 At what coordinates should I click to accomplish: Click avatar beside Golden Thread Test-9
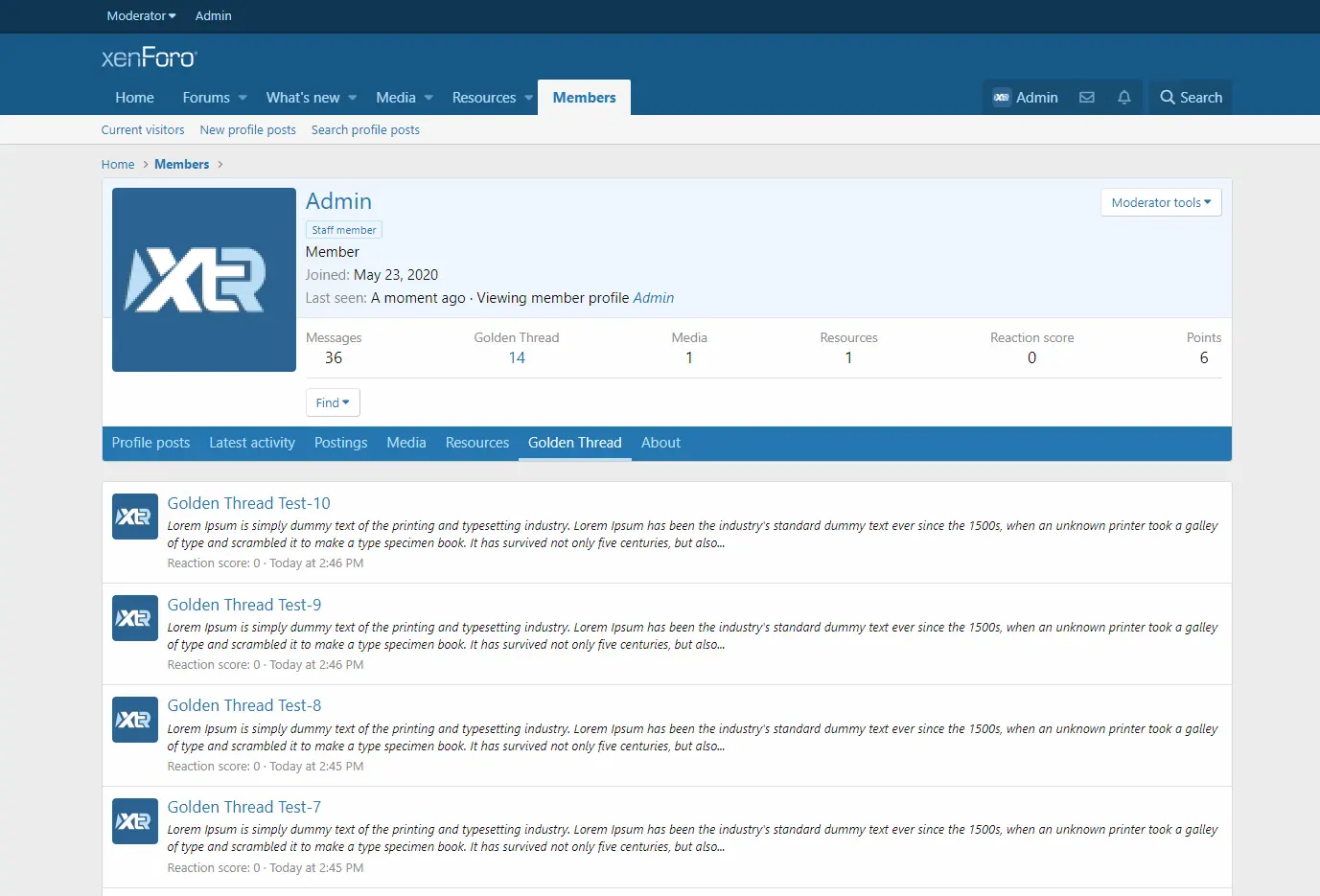(x=135, y=618)
